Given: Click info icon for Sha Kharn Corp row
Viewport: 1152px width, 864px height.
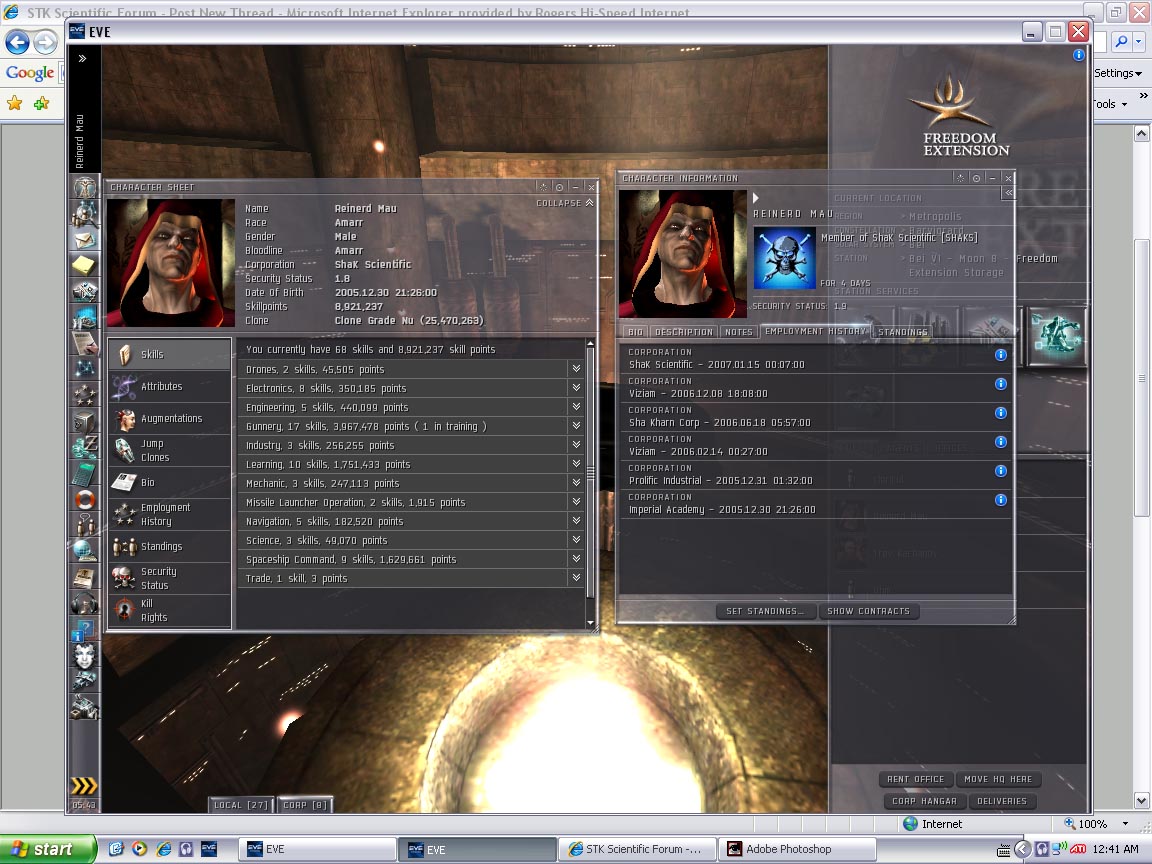Looking at the screenshot, I should pos(1000,413).
